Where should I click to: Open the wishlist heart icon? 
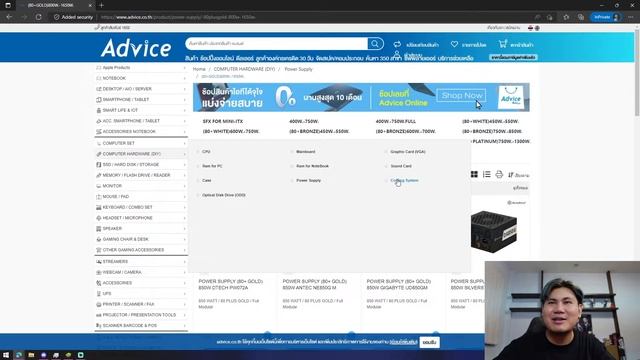click(x=454, y=44)
